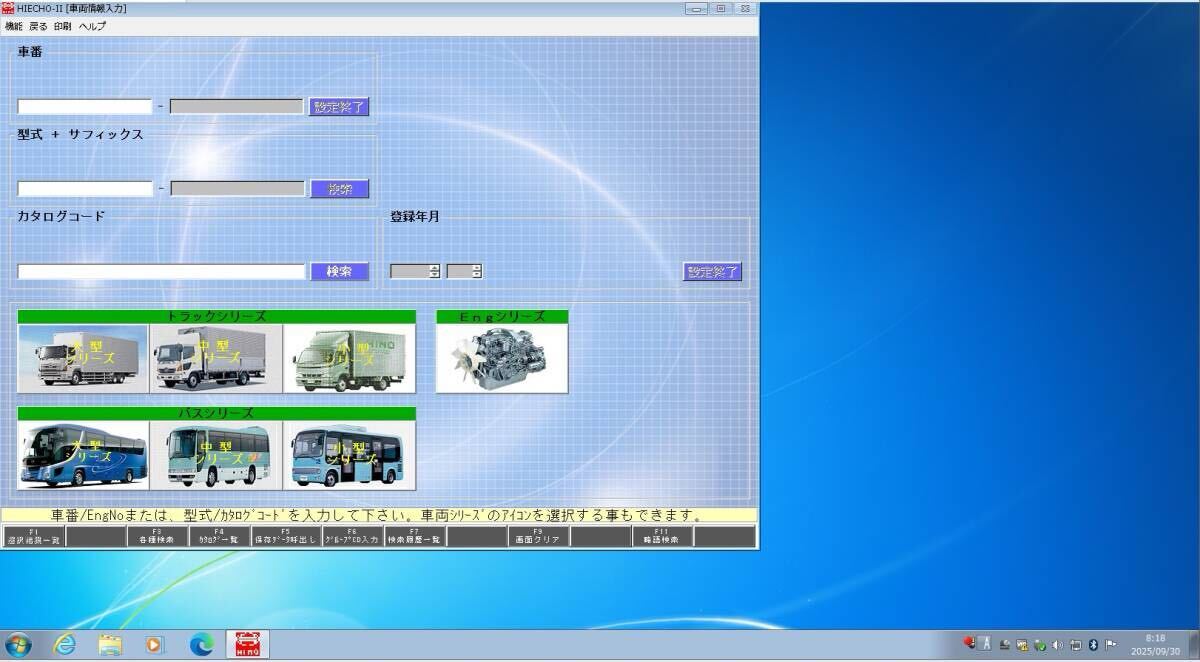Click the 検索 button beside catalog code
The image size is (1200, 662).
click(x=340, y=272)
